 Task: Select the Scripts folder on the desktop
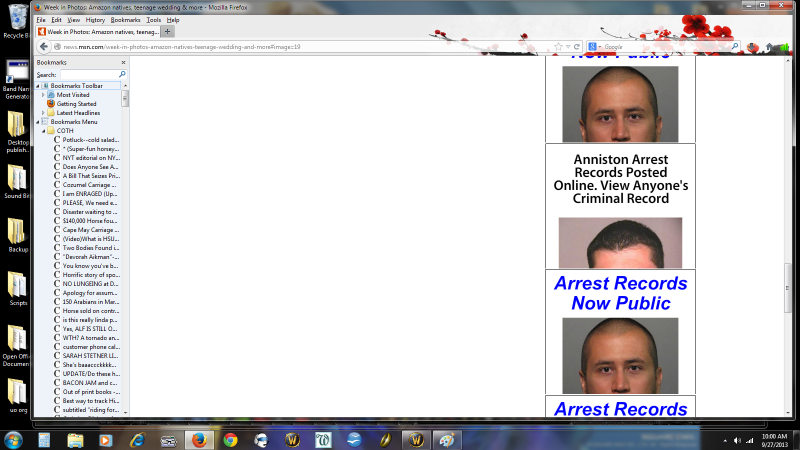pyautogui.click(x=17, y=289)
